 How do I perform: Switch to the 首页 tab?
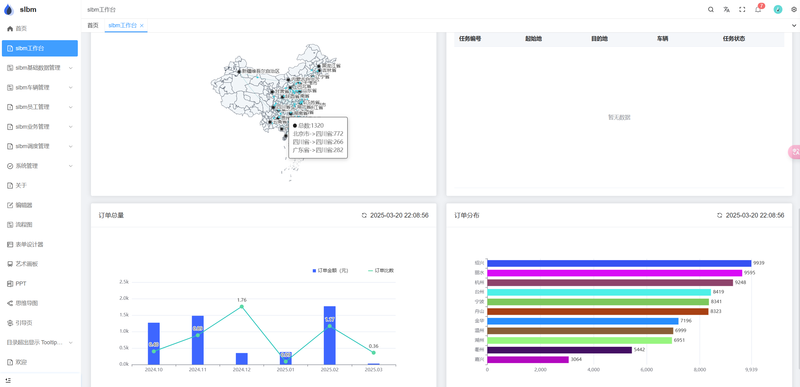click(x=92, y=25)
